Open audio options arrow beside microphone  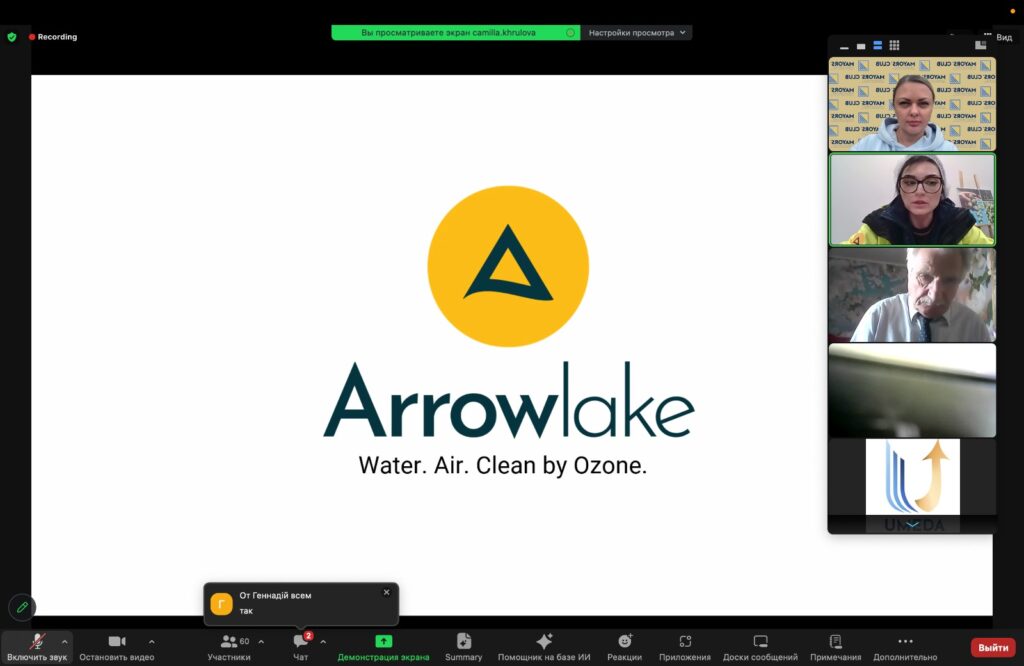65,642
